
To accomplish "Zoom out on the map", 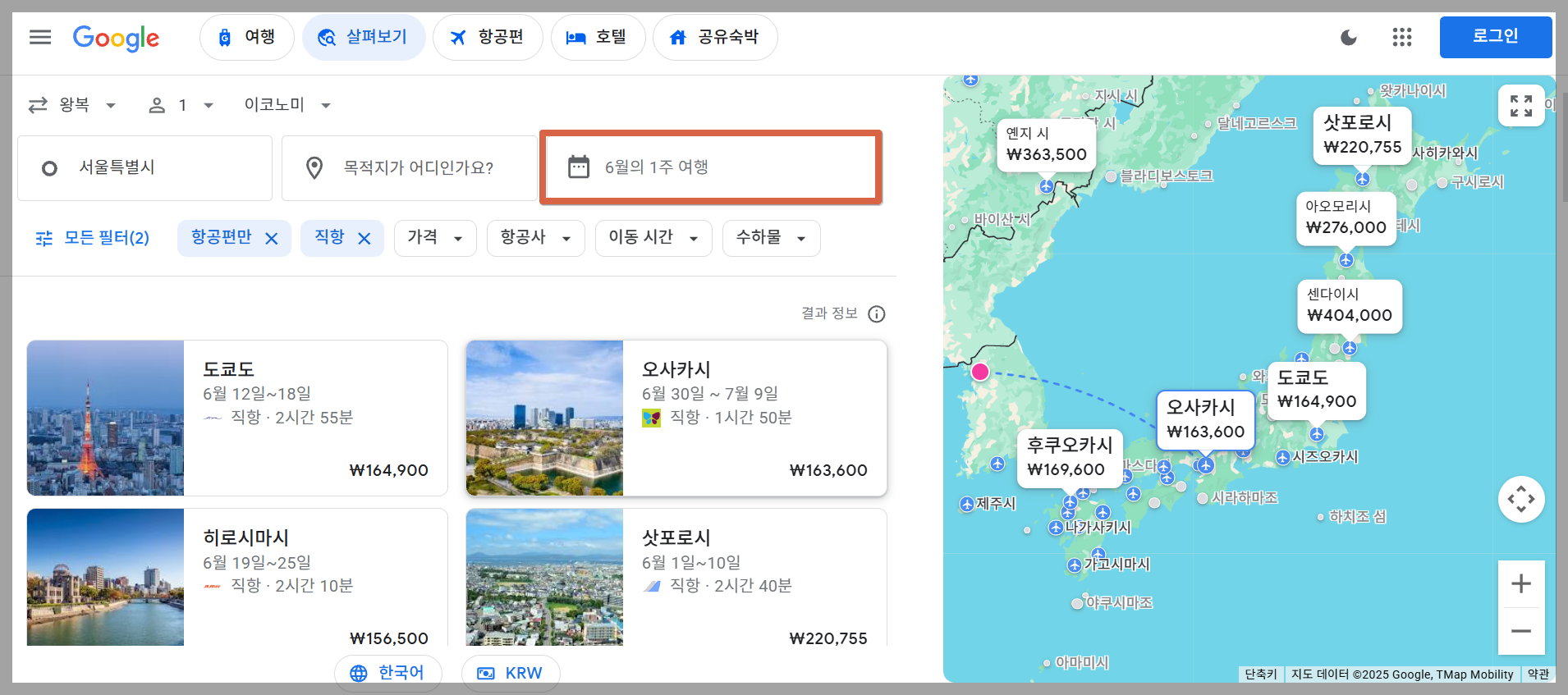I will pos(1521,631).
